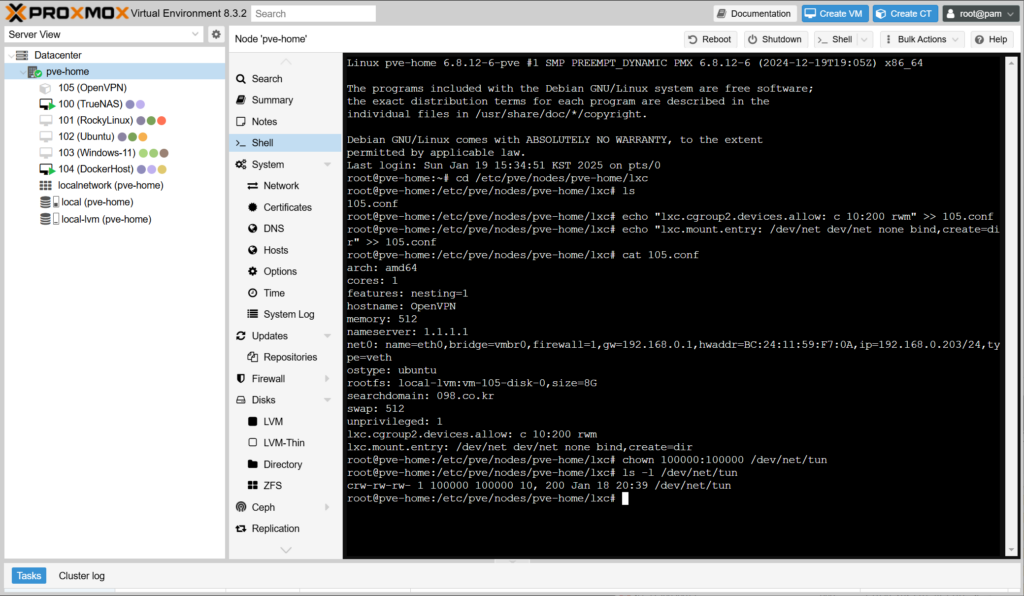Open the Bulk Actions dropdown
Screen dimensions: 1024x596
point(920,39)
